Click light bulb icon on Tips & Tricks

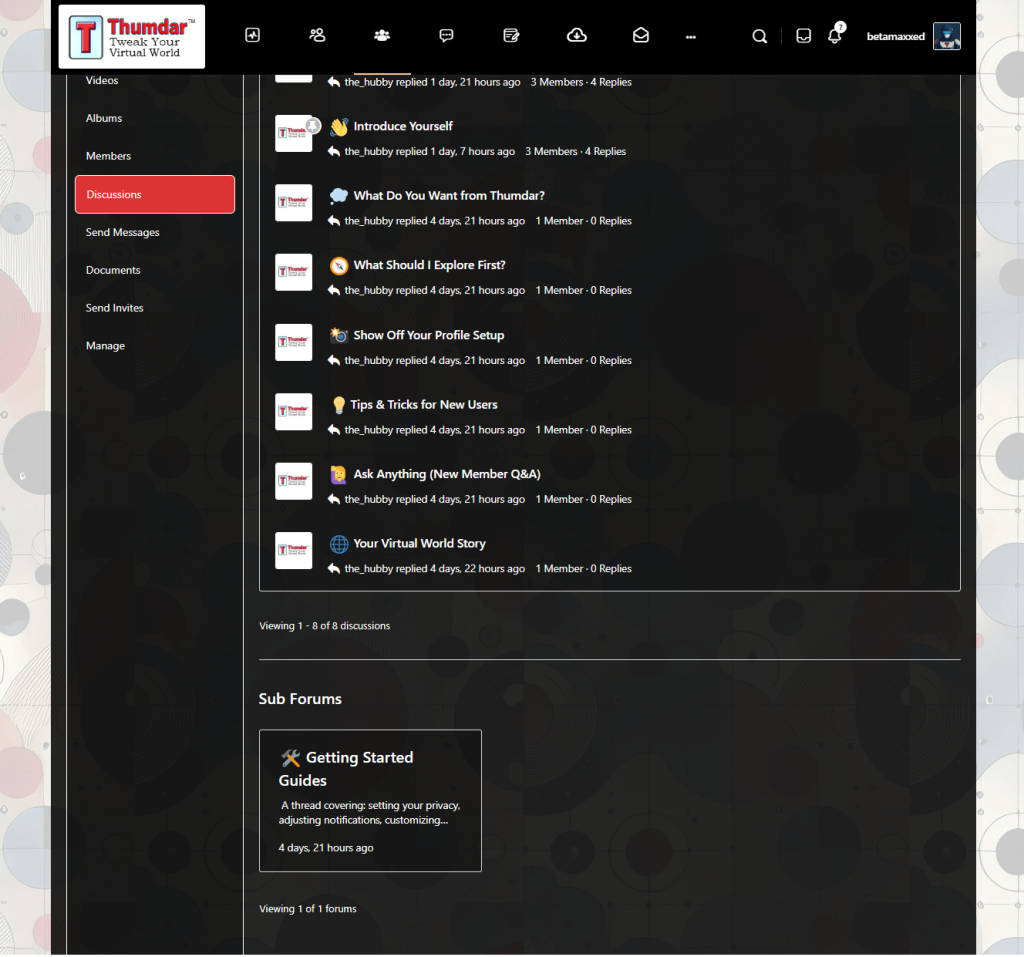pos(338,406)
